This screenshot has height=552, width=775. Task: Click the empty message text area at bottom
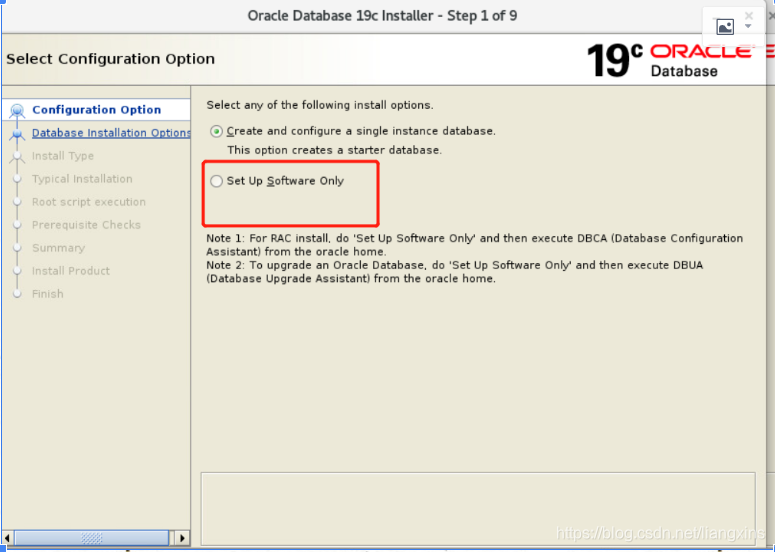[x=478, y=509]
